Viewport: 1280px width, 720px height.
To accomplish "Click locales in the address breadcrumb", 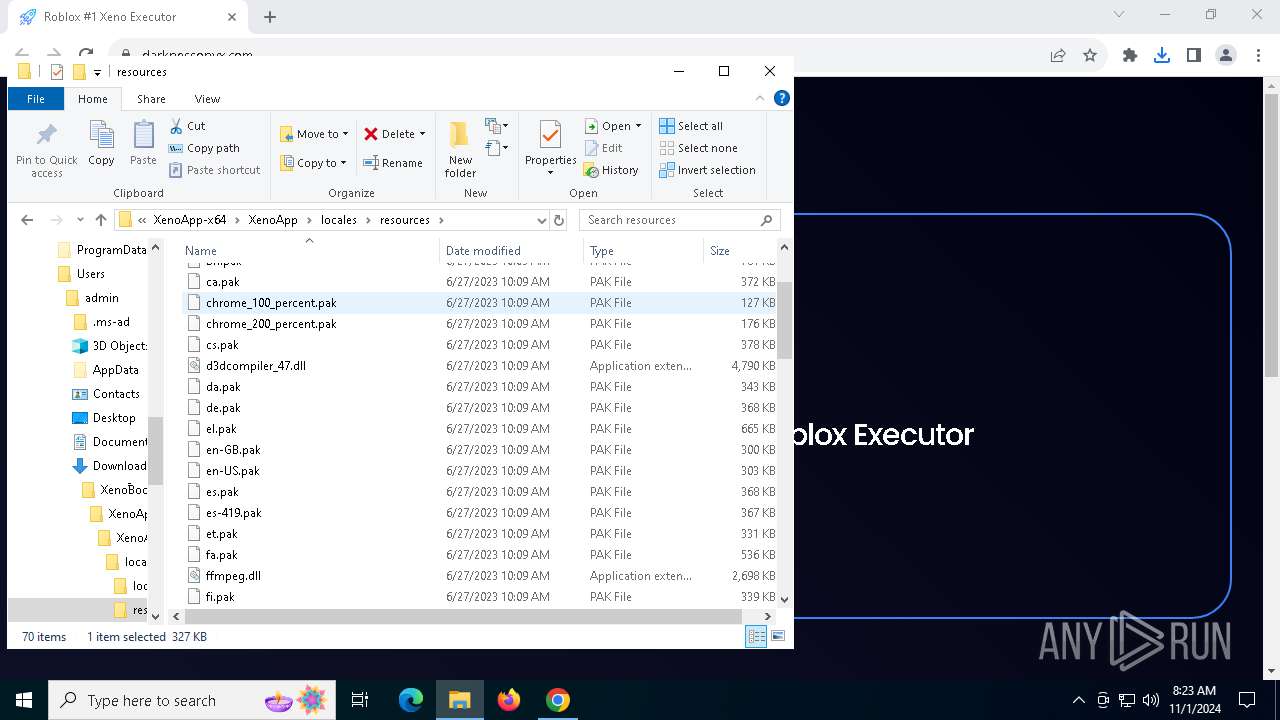I will 338,220.
